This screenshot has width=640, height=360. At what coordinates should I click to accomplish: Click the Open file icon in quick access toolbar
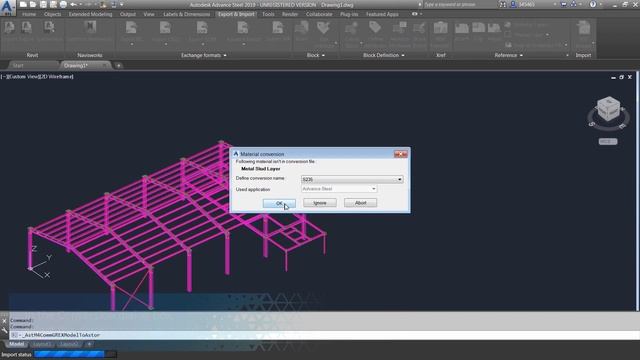tap(33, 4)
